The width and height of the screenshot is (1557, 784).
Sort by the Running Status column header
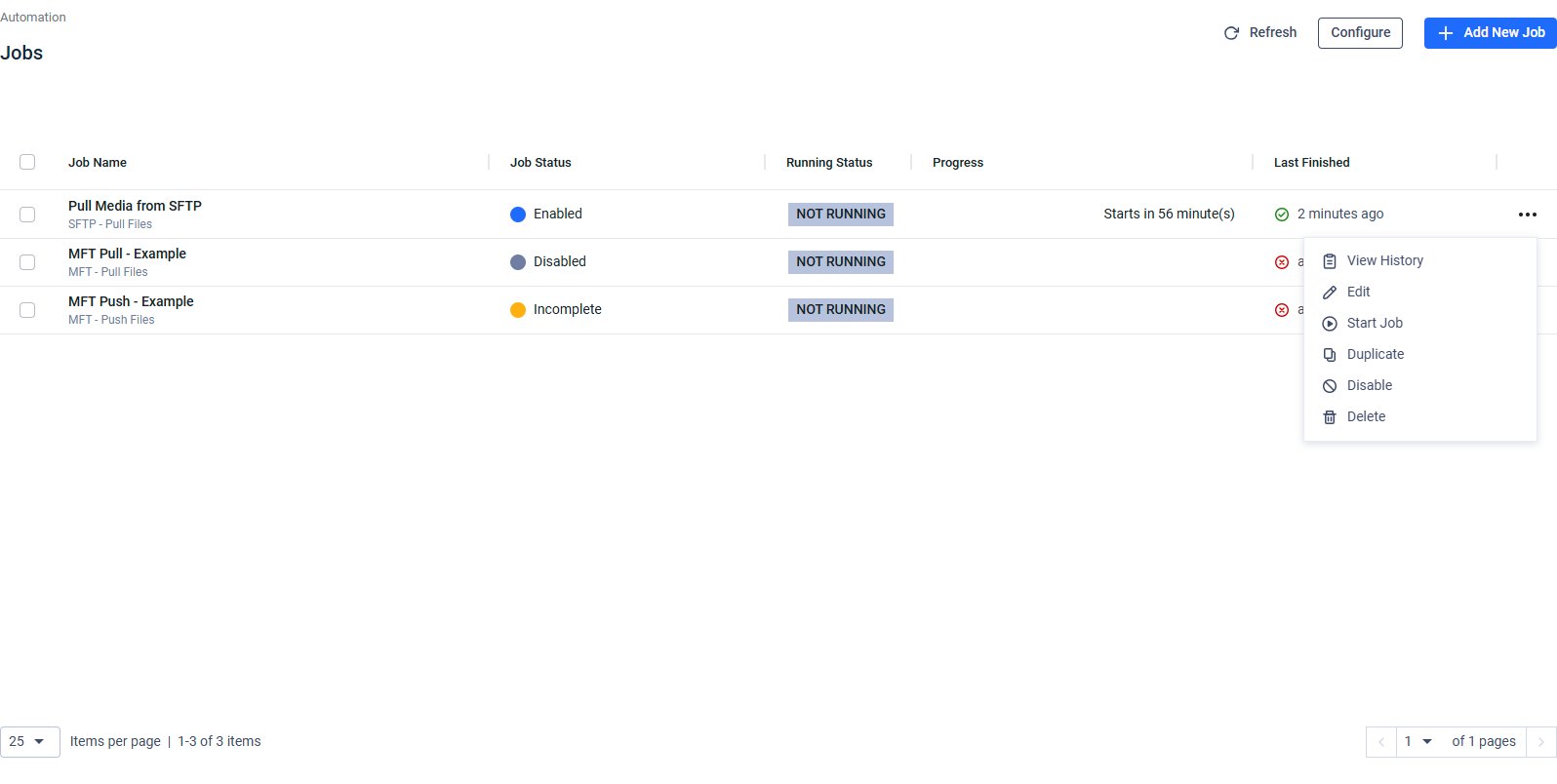(829, 163)
